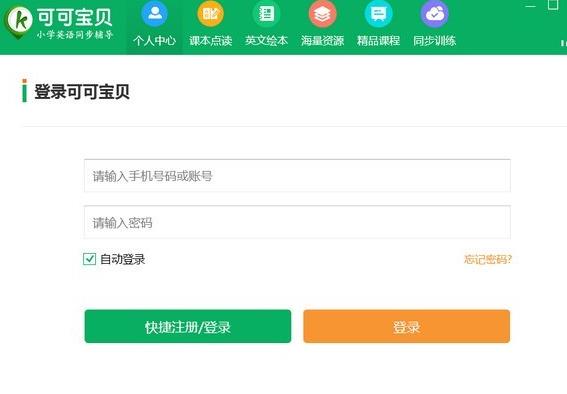Screen dimensions: 567x394
Task: Click the 自动登录 label text
Action: pyautogui.click(x=123, y=259)
